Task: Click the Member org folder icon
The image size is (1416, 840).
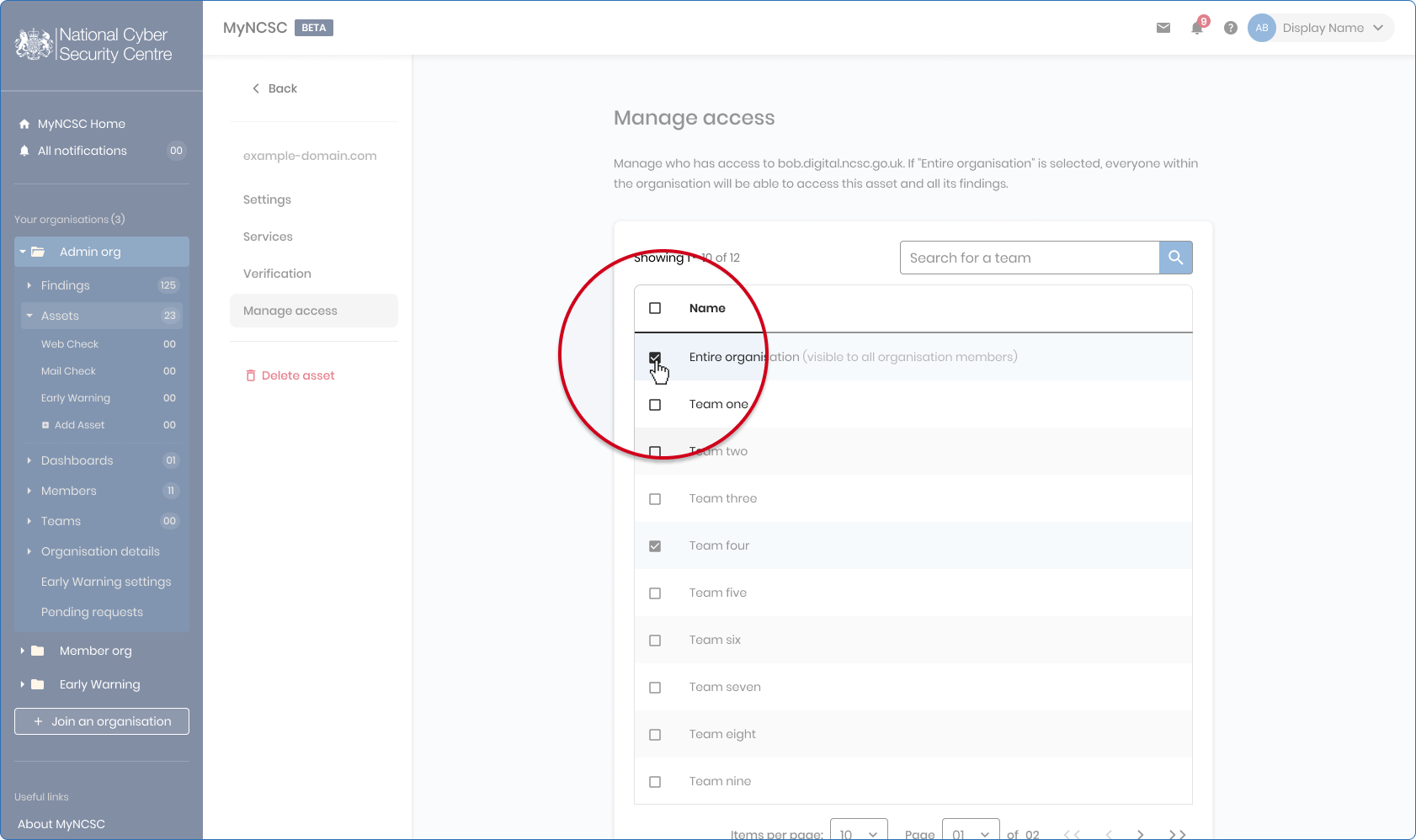Action: click(x=38, y=651)
